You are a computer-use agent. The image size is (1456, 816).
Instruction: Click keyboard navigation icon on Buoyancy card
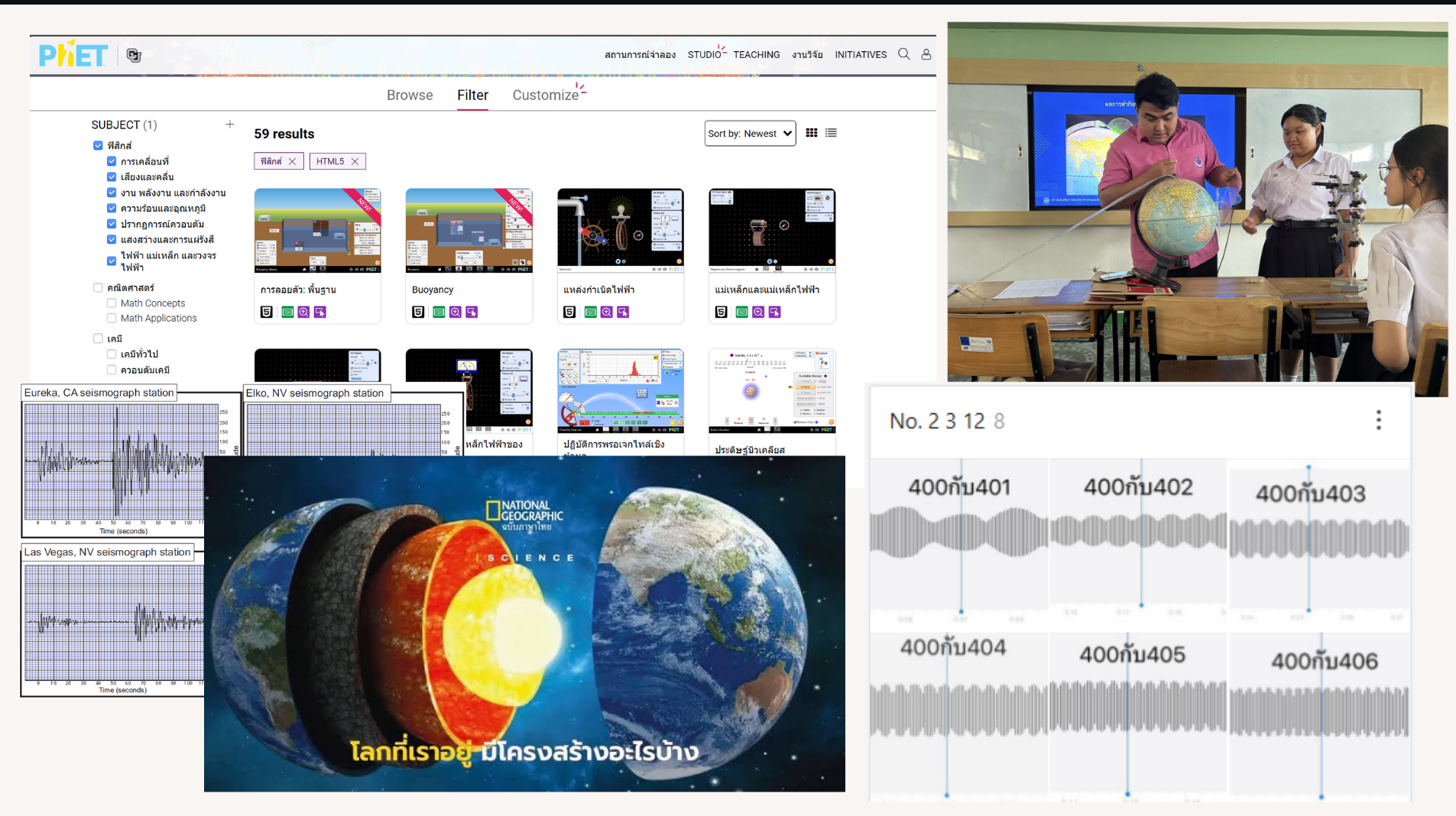coord(439,312)
